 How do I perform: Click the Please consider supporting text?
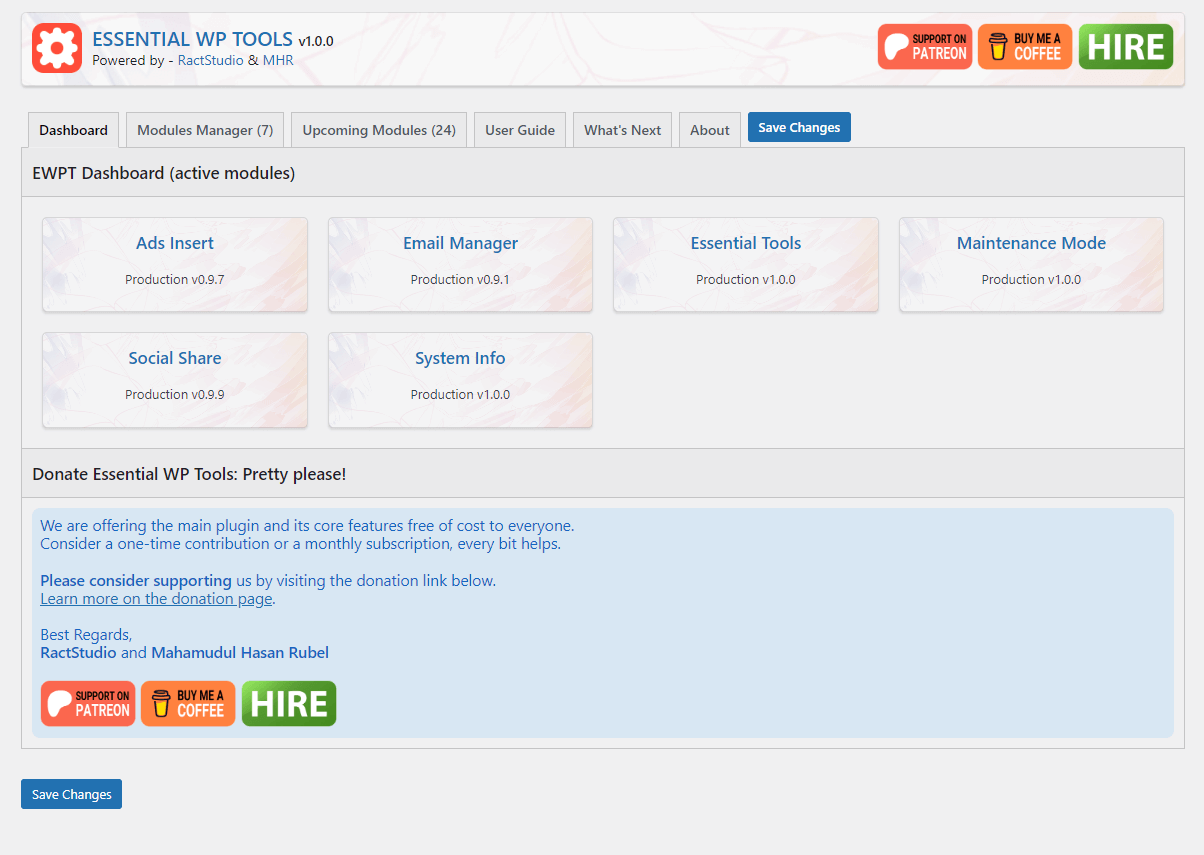point(136,581)
